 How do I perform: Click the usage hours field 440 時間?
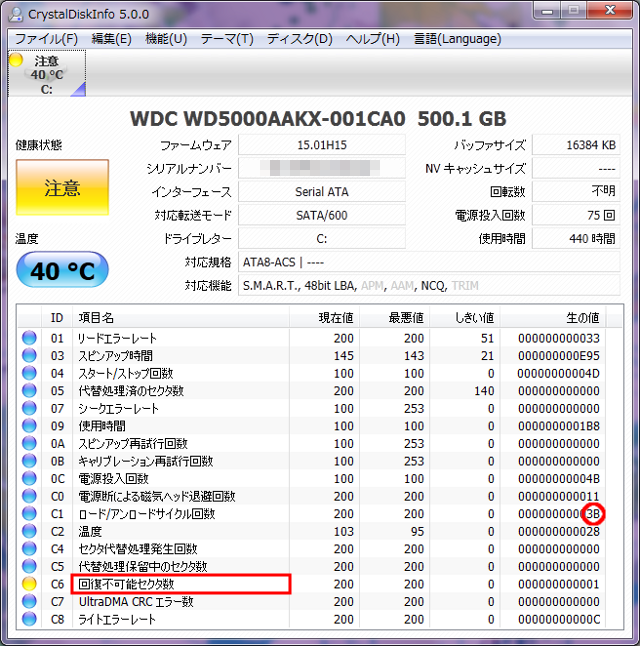(576, 239)
